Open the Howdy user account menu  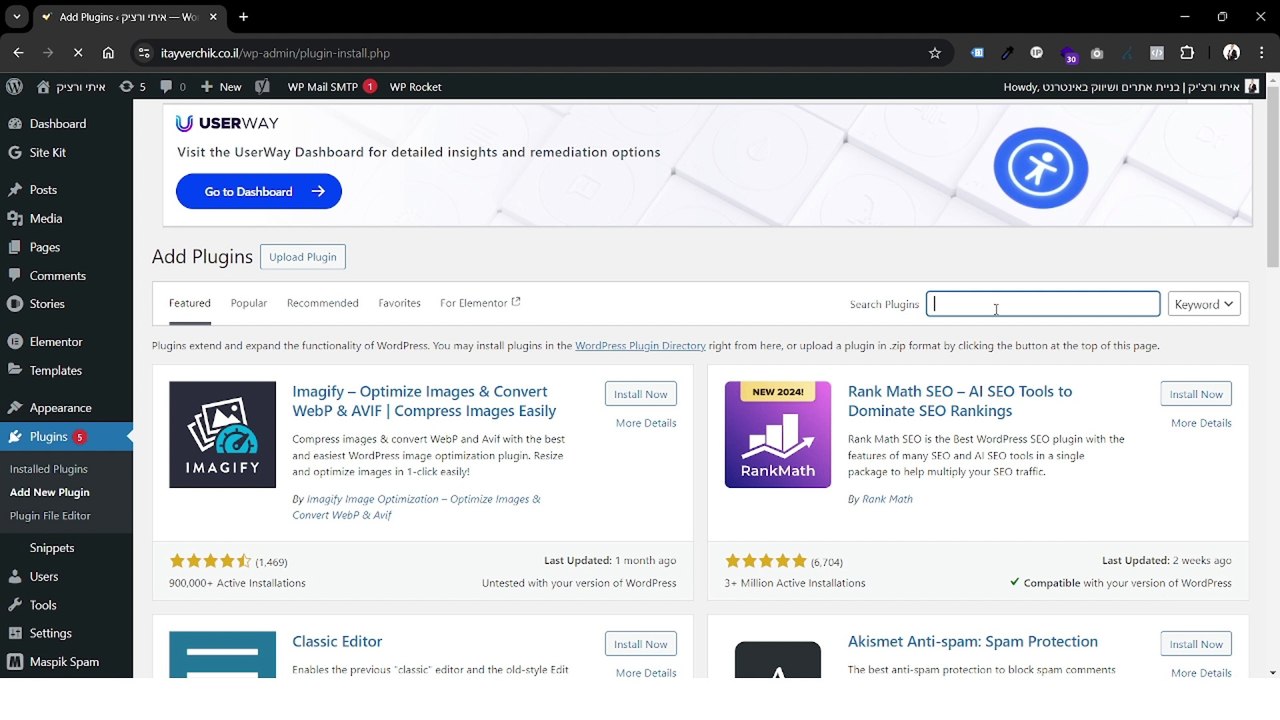pyautogui.click(x=1131, y=87)
